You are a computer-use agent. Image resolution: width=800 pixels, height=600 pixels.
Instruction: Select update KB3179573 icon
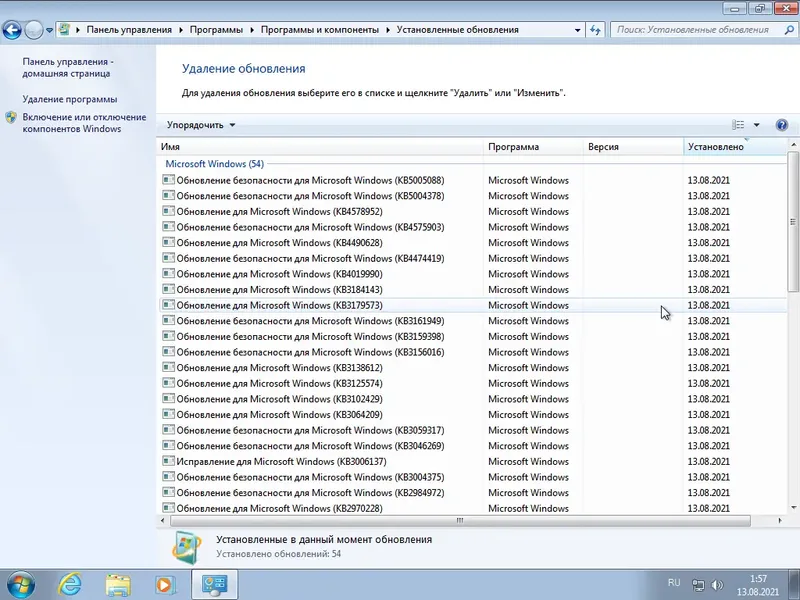coord(168,305)
